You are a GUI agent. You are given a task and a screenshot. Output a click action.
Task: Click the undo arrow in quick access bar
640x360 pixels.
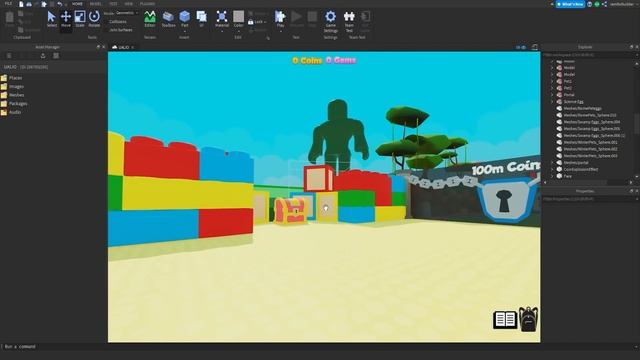pyautogui.click(x=60, y=4)
